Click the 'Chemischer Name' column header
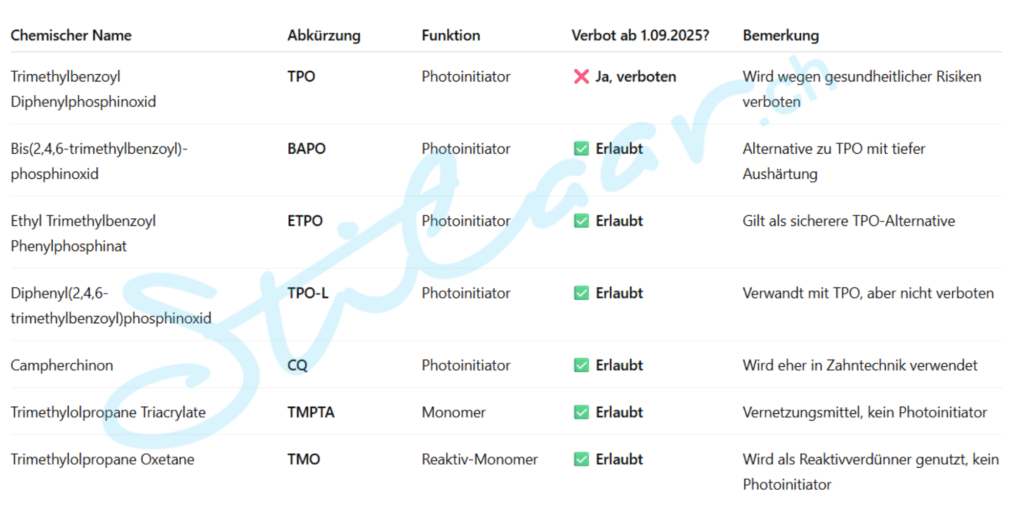1024x522 pixels. point(71,35)
